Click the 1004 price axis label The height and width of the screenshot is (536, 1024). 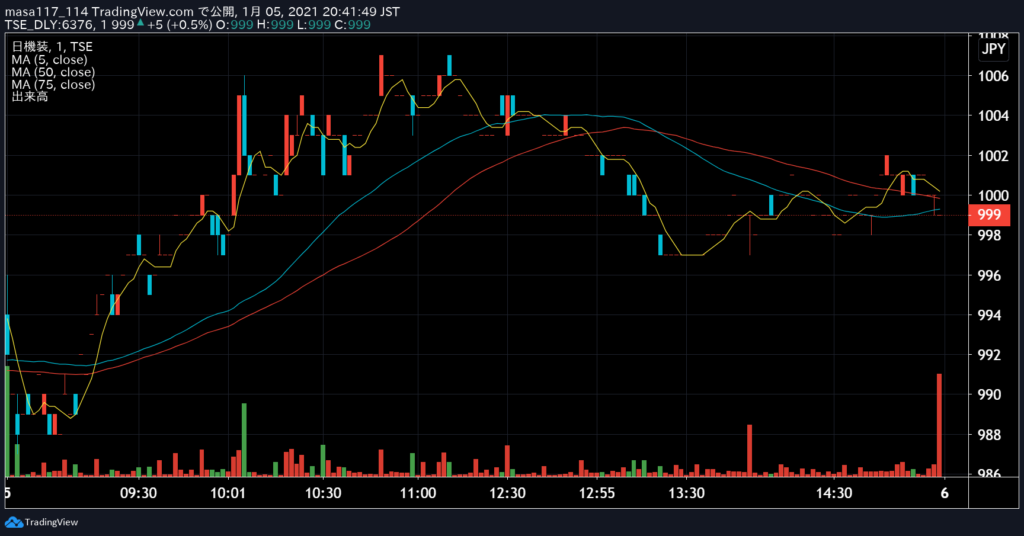(993, 116)
